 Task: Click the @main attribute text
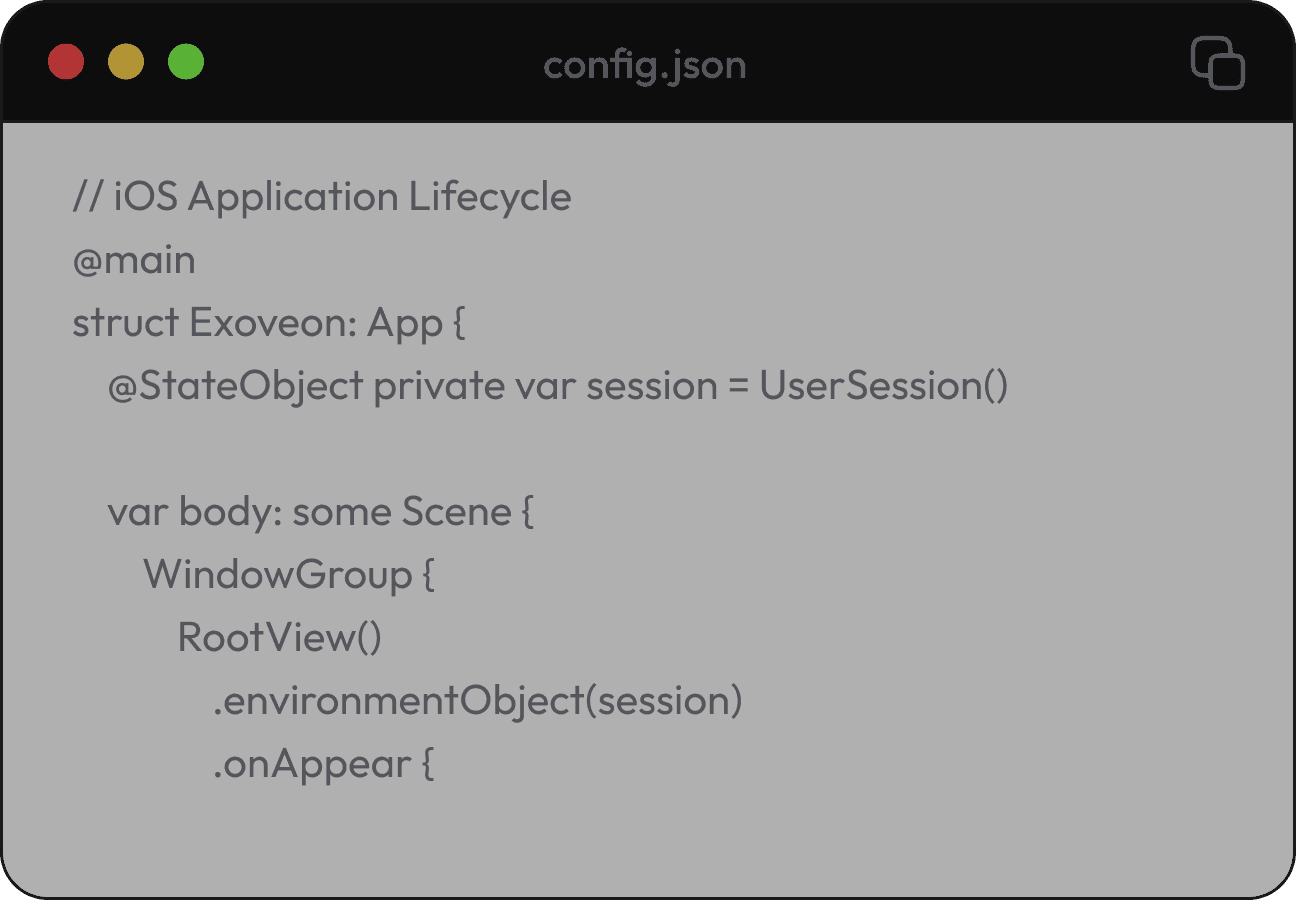pyautogui.click(x=133, y=260)
